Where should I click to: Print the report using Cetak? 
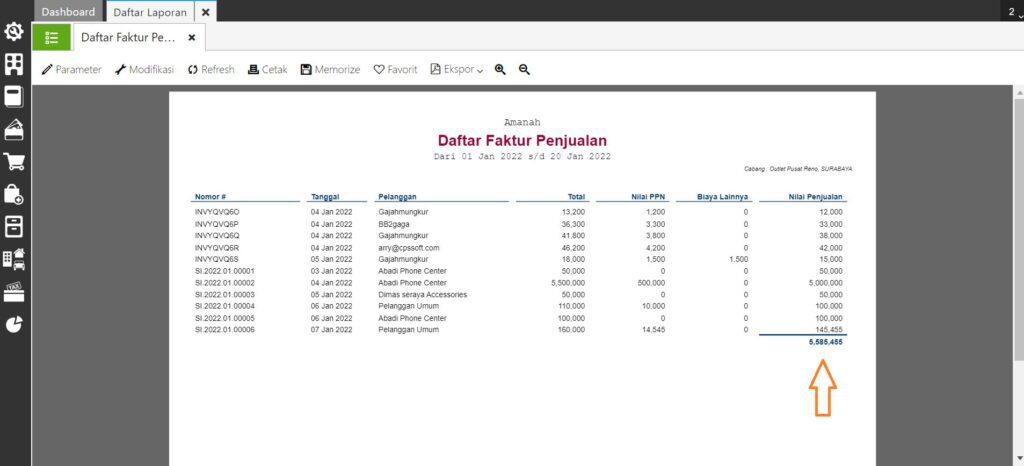[268, 70]
